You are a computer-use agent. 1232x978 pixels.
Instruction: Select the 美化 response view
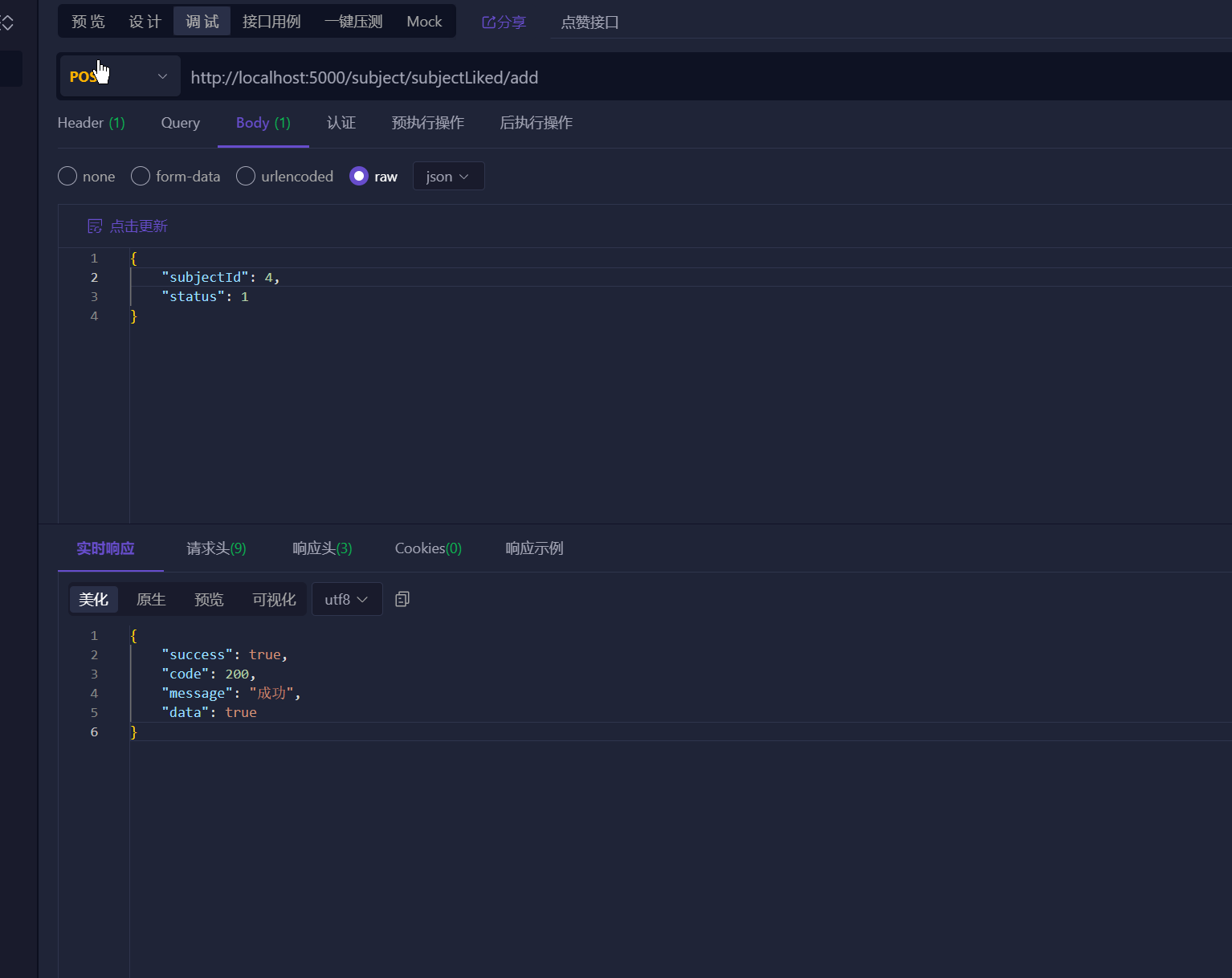(94, 599)
